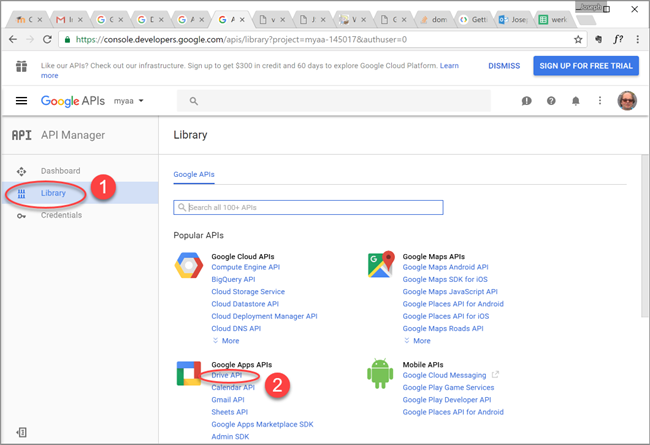Viewport: 650px width, 445px height.
Task: Follow the Learn more link in the banner
Action: [x=449, y=66]
